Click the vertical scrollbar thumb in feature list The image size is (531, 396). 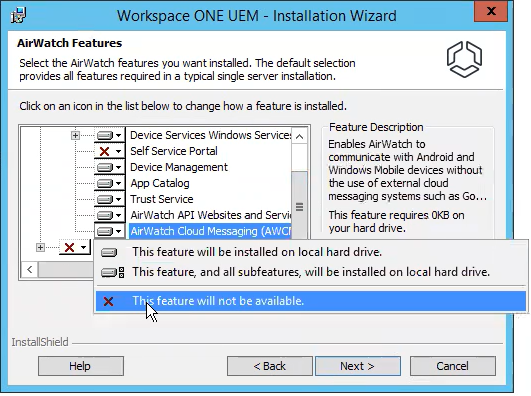coord(299,206)
